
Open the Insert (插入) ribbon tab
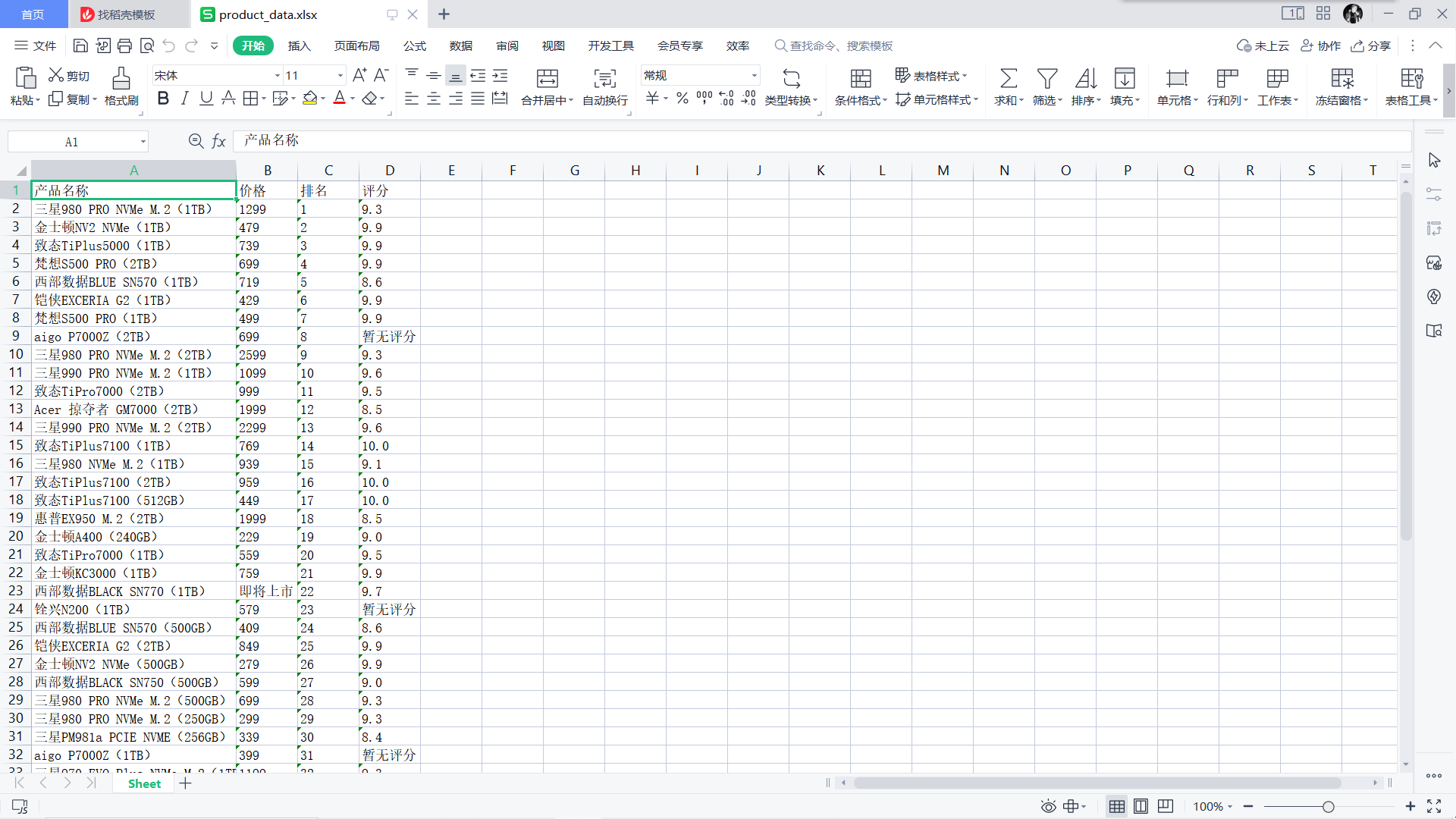pos(299,46)
